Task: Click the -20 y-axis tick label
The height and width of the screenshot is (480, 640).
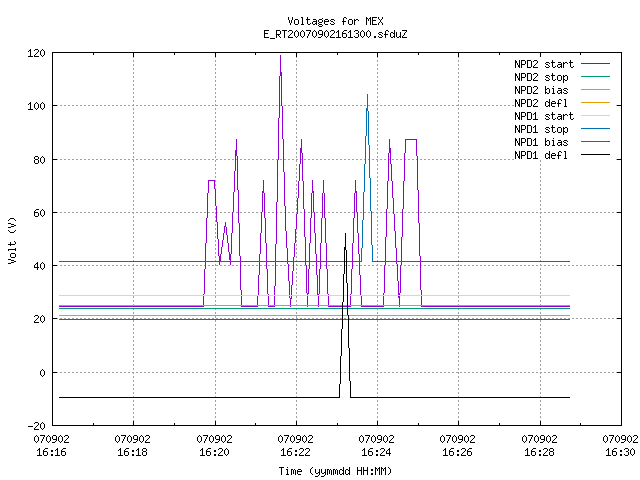Action: [x=36, y=426]
